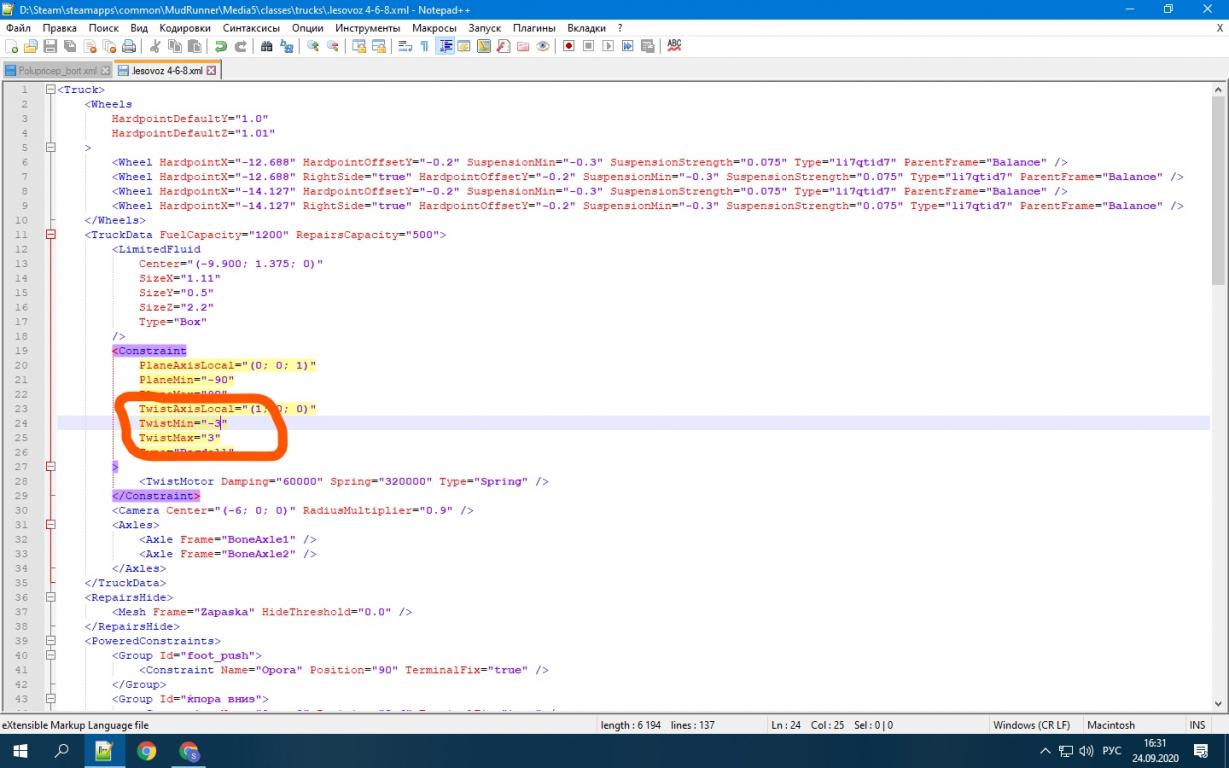
Task: Collapse the Truck node on line 1
Action: (x=50, y=90)
